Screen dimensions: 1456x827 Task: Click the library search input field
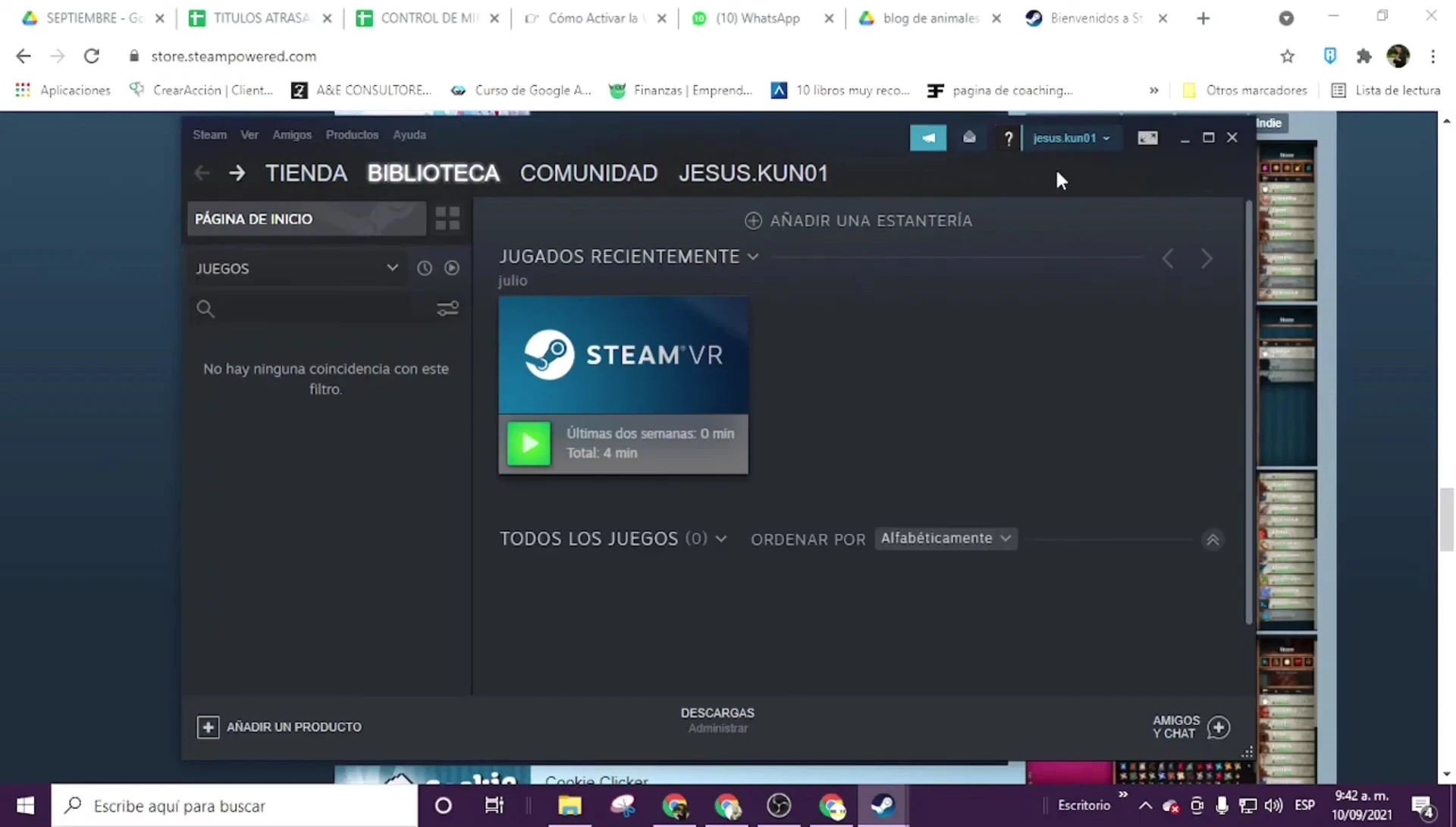(x=323, y=309)
